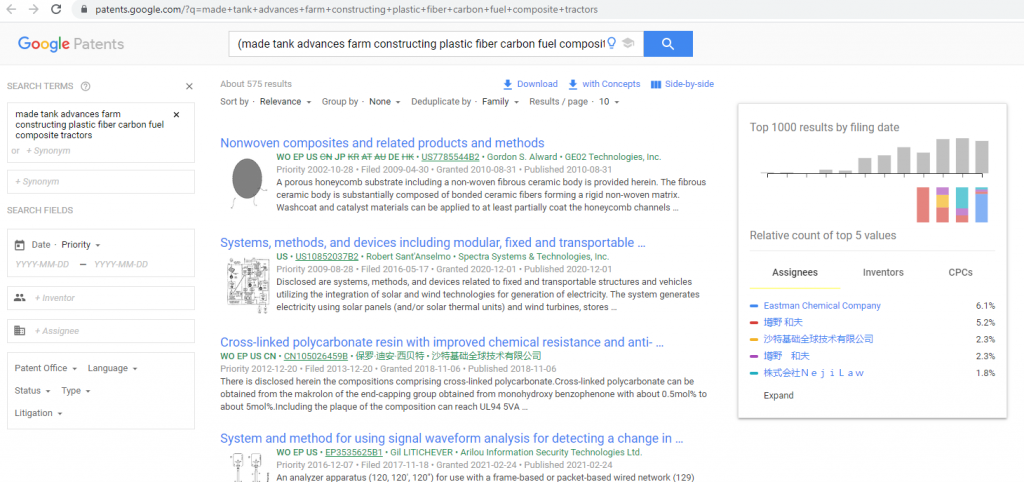Click the Expand link under assignees

pos(778,395)
